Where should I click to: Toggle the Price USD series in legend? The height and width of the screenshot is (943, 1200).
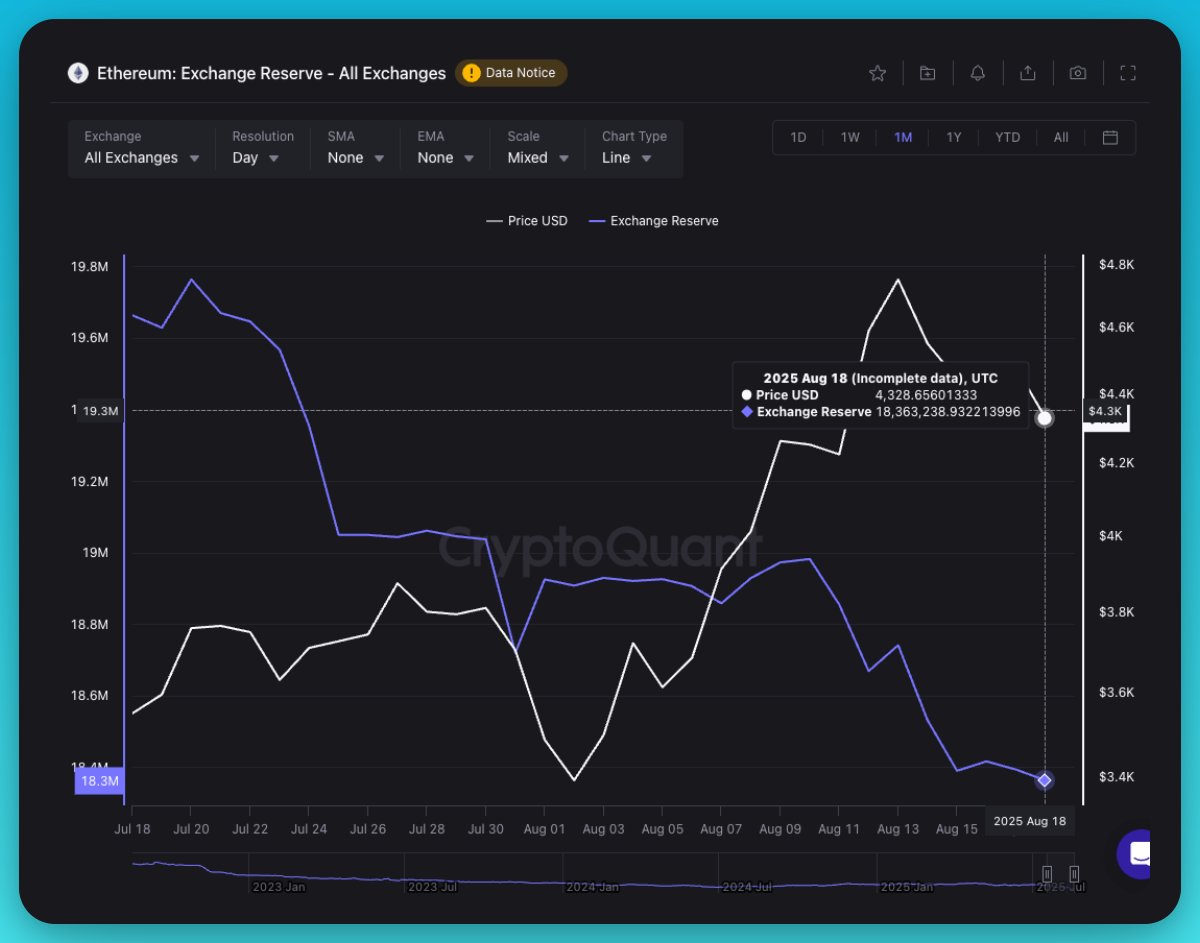point(527,221)
